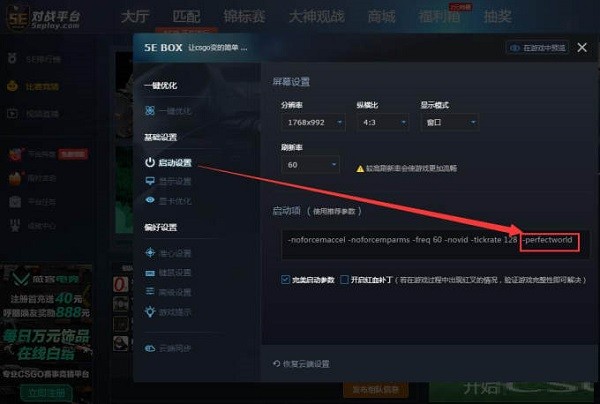Screen dimensions: 600x404
Task: Expand the 4:3 aspect ratio dropdown
Action: pyautogui.click(x=382, y=122)
